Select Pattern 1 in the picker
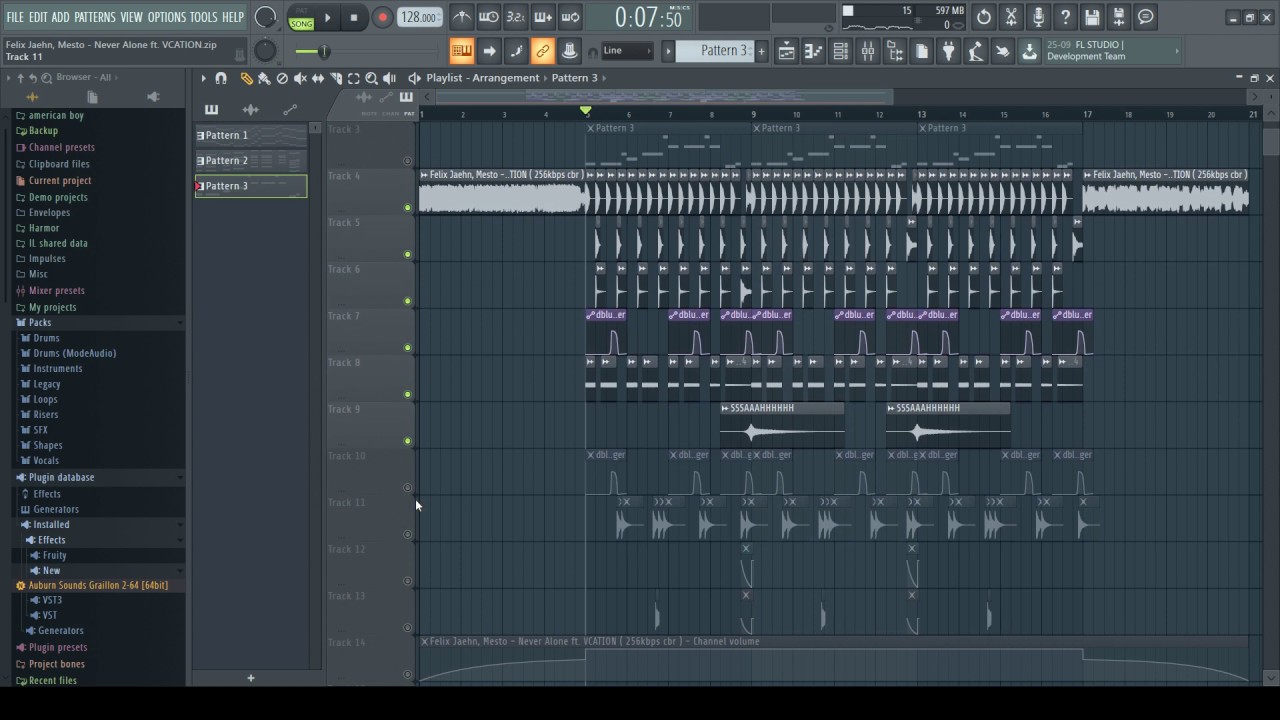 pos(251,135)
